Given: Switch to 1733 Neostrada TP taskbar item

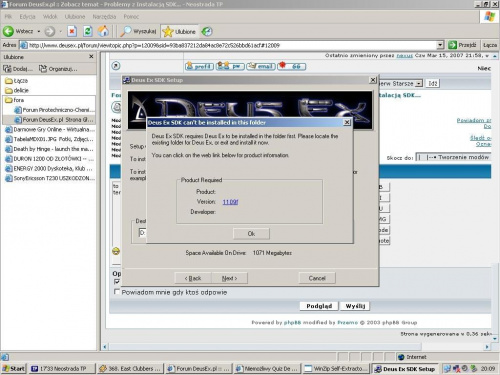Looking at the screenshot, I should (62, 369).
